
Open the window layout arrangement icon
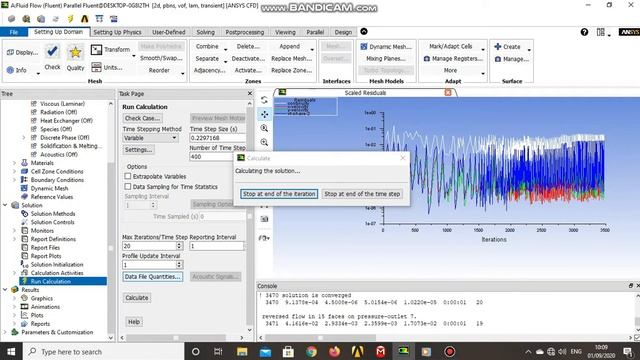click(600, 32)
